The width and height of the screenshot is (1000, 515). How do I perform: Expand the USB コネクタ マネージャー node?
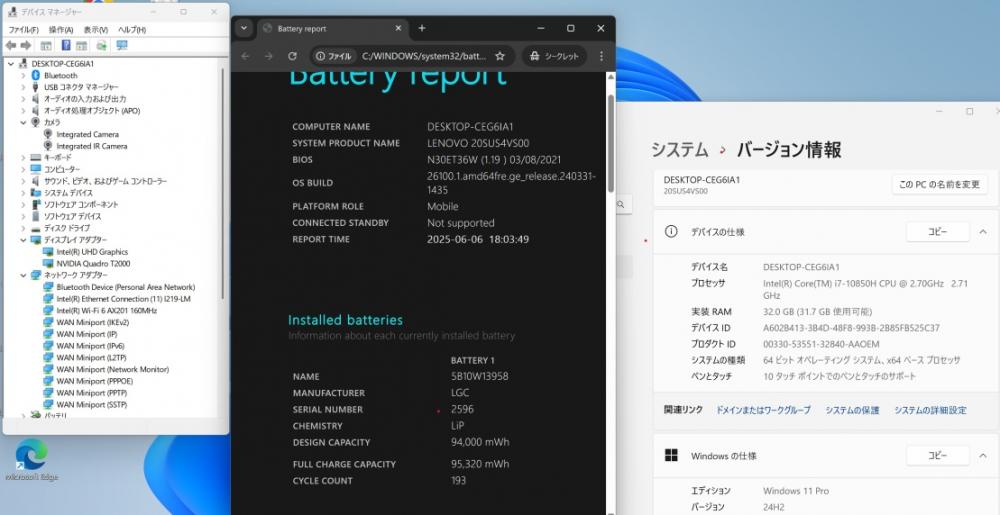coord(24,87)
